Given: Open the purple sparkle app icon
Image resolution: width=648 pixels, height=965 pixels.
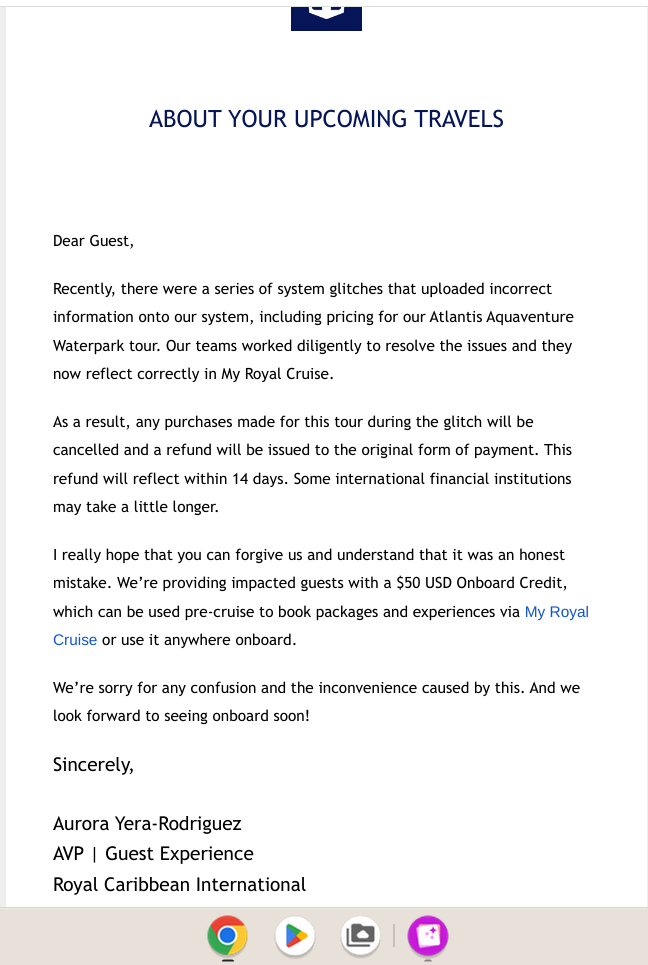Looking at the screenshot, I should pos(428,935).
